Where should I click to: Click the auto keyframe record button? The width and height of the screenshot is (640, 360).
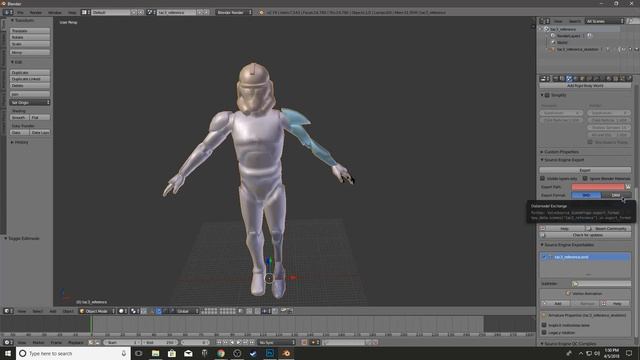click(304, 342)
